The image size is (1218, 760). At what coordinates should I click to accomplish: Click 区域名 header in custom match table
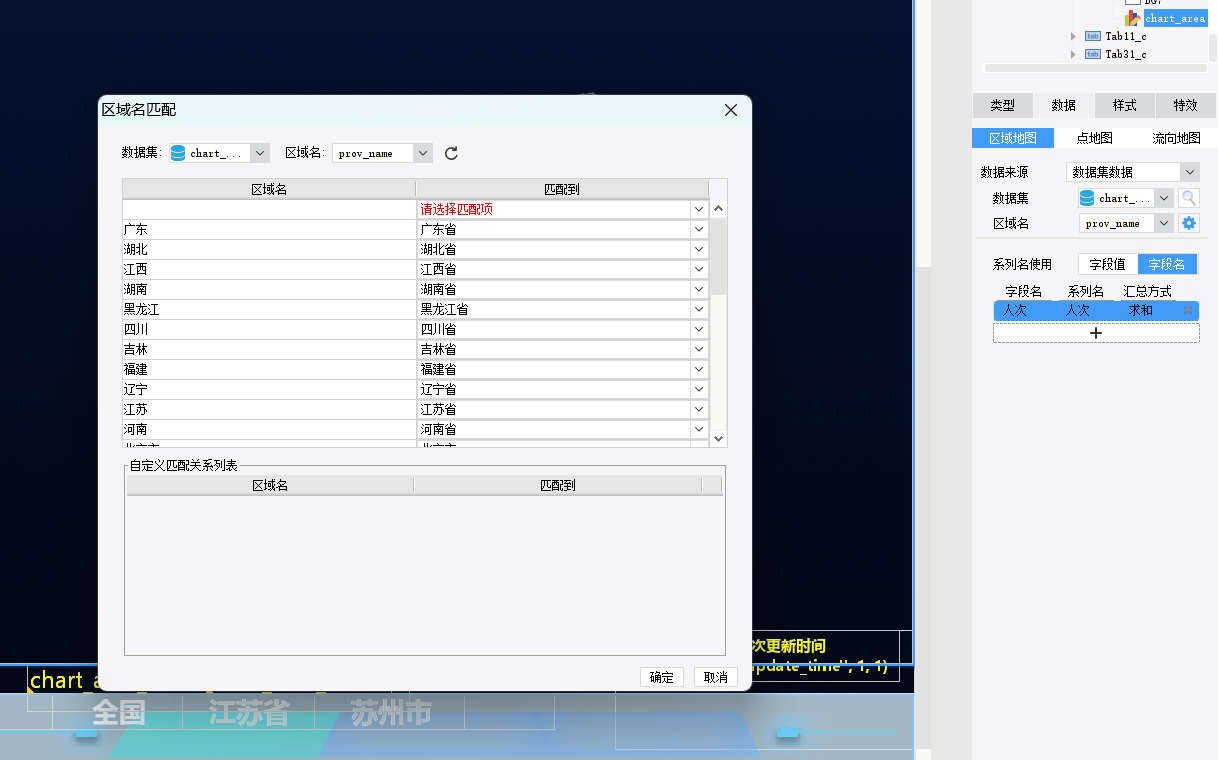[x=270, y=485]
